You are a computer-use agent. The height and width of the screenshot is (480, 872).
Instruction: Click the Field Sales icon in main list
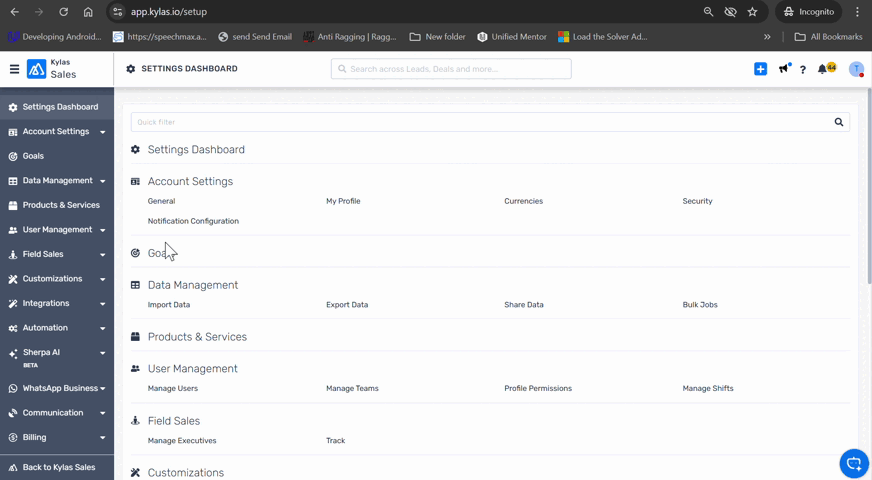135,421
